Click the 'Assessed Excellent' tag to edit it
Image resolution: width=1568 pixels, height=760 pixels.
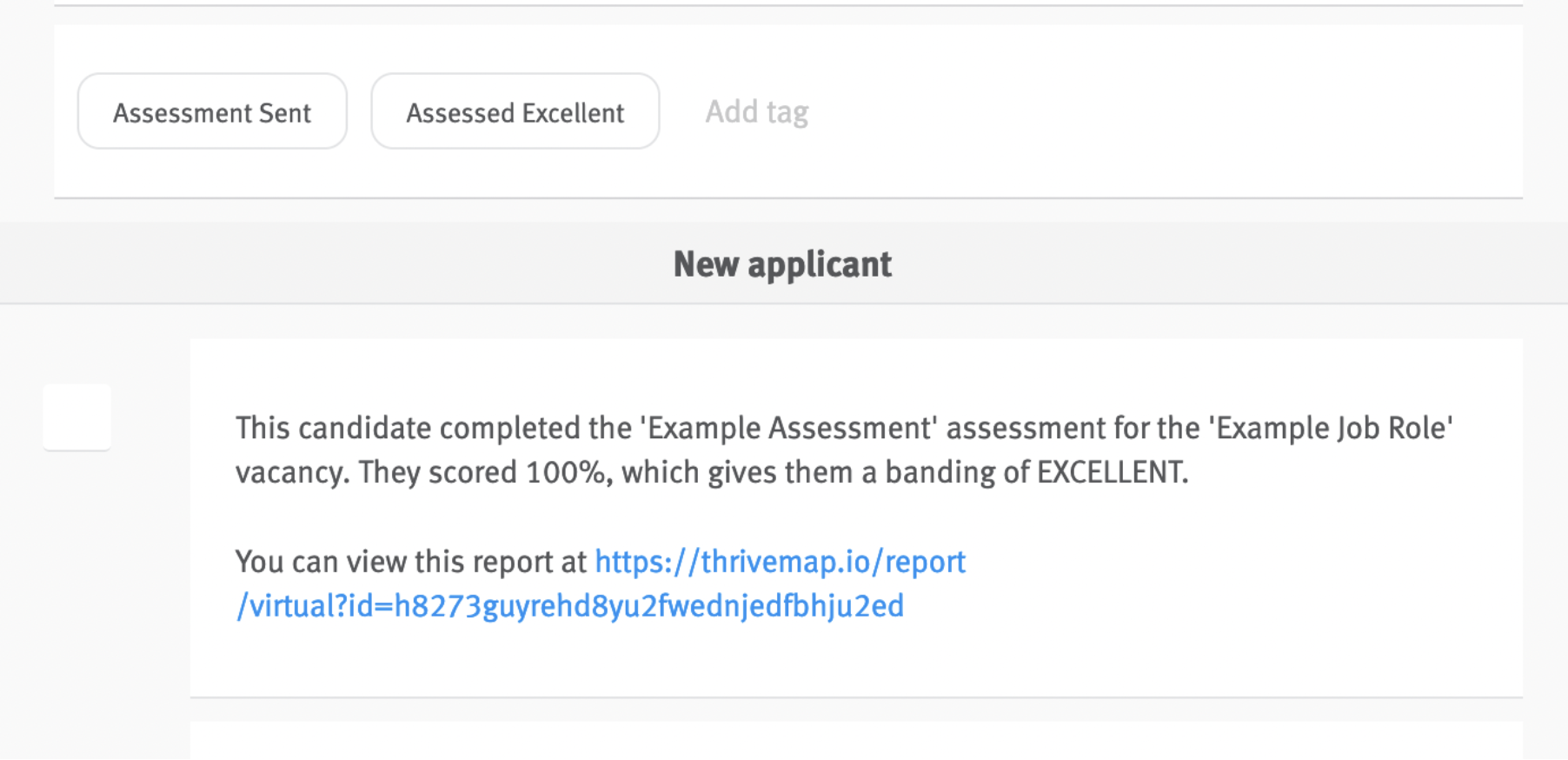[514, 110]
